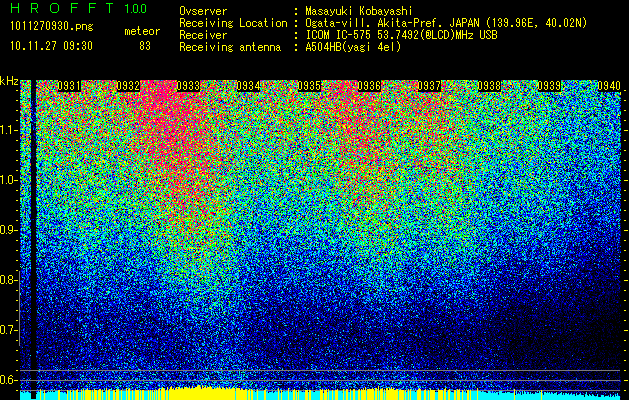The image size is (629, 400).
Task: Click the 0938 time marker
Action: [489, 86]
